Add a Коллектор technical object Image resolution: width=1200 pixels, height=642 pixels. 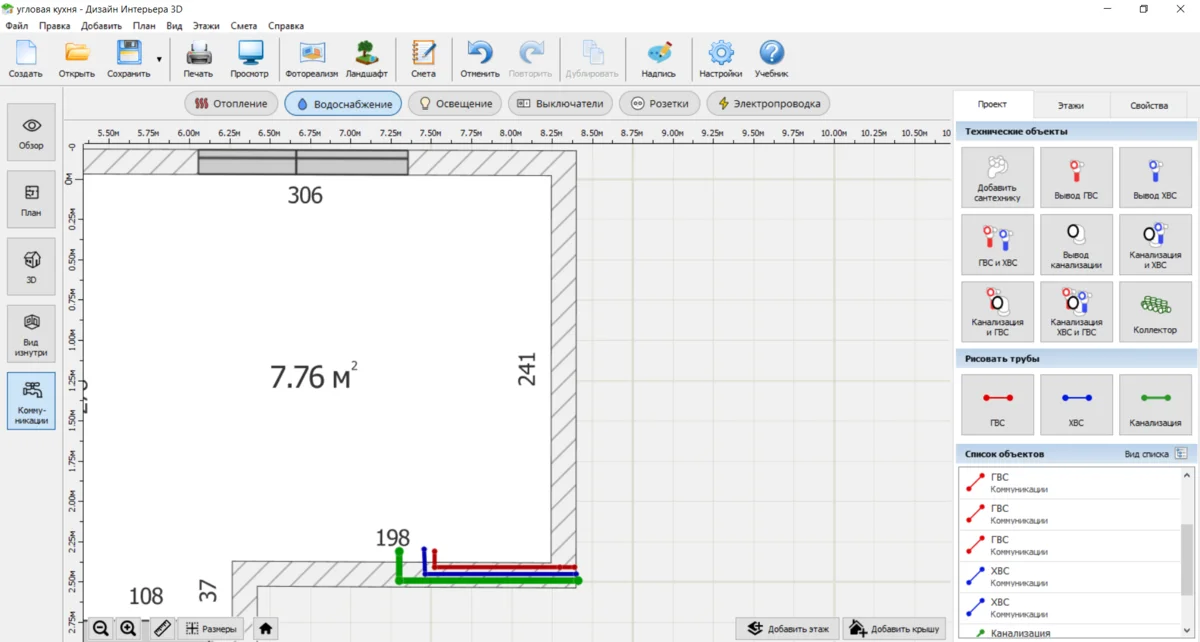point(1155,312)
